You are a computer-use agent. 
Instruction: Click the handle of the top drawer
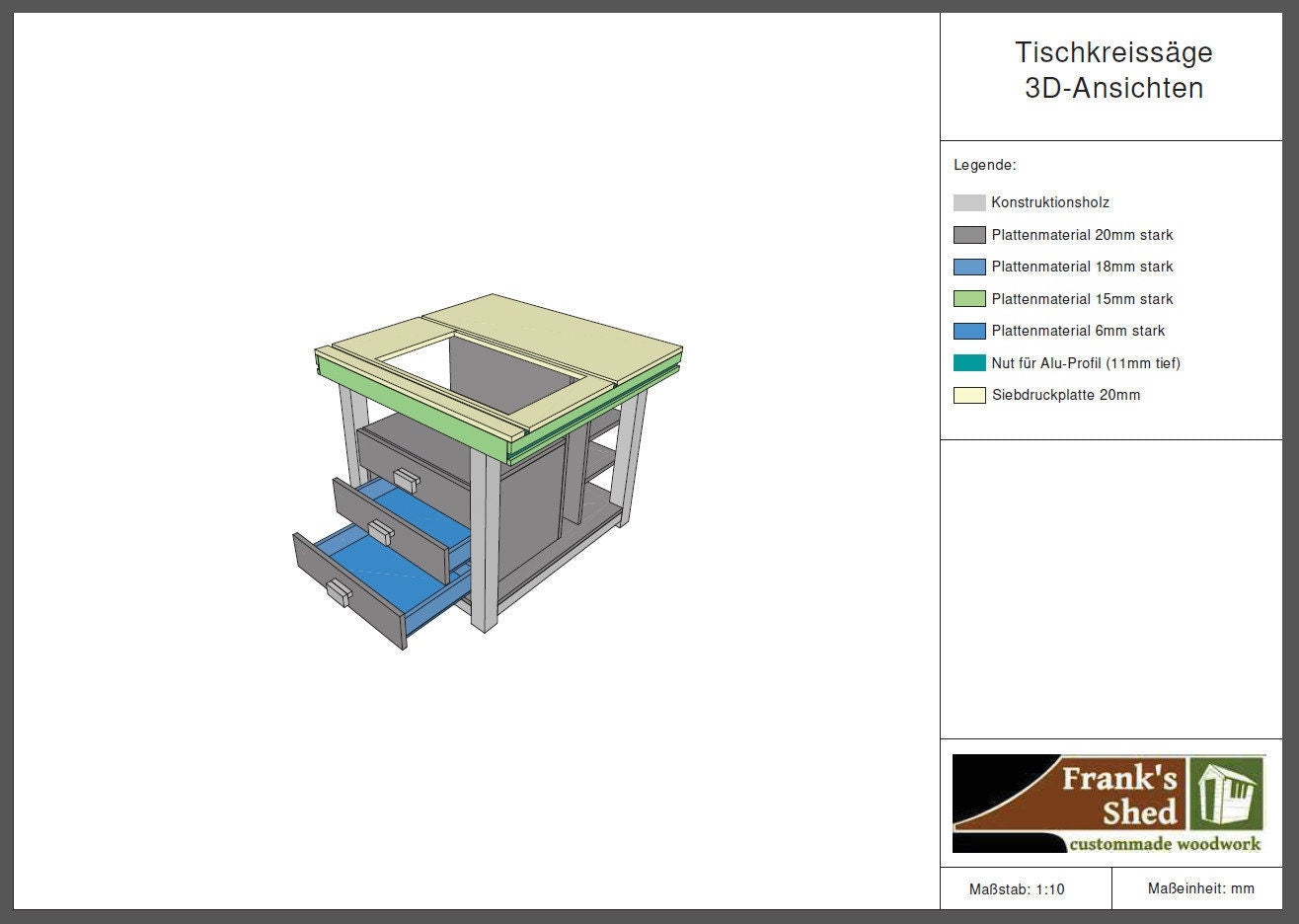tap(407, 478)
